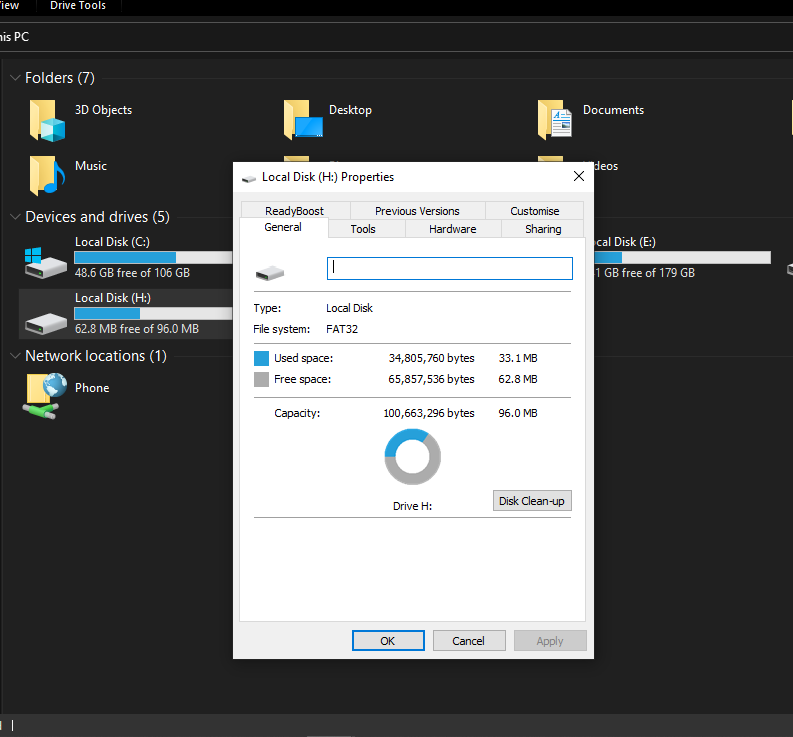Viewport: 793px width, 737px height.
Task: Click the '33.1 MB' used space value
Action: [518, 359]
